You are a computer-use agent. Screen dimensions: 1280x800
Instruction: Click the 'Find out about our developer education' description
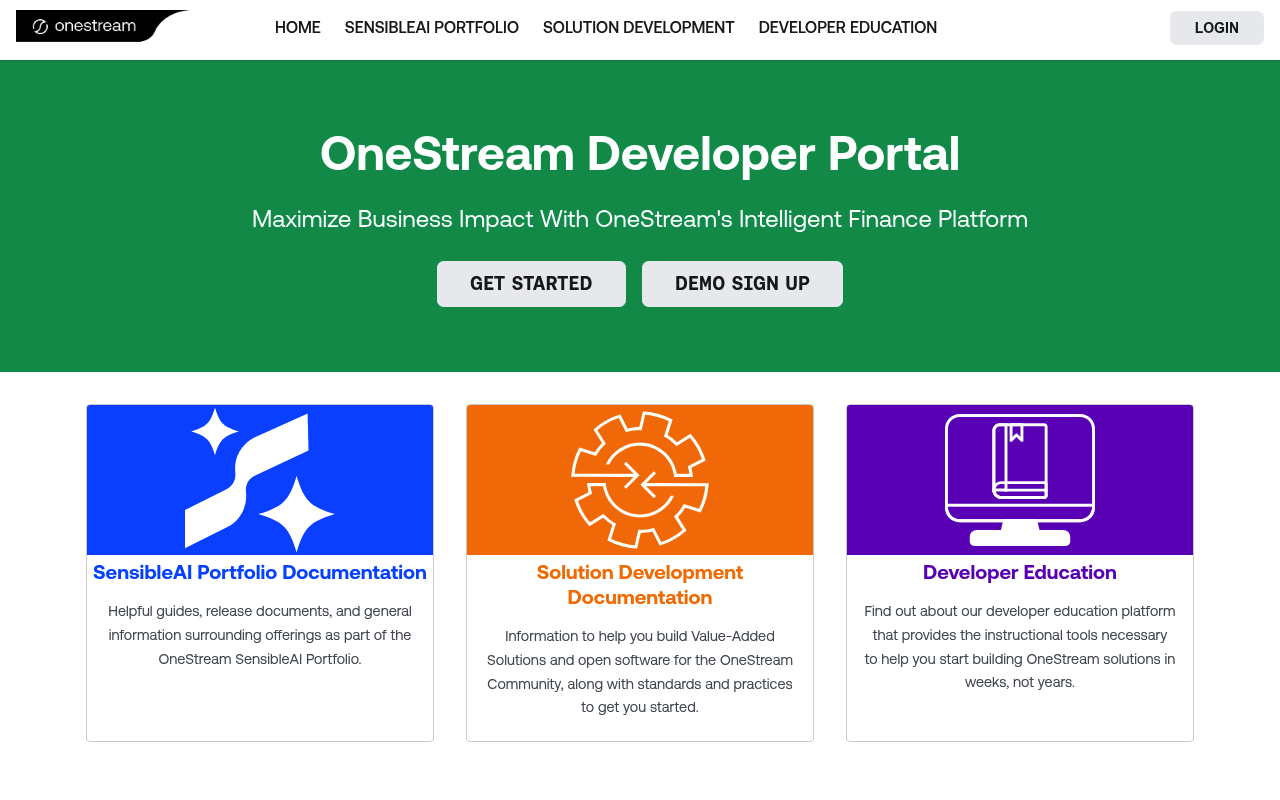pyautogui.click(x=1020, y=647)
